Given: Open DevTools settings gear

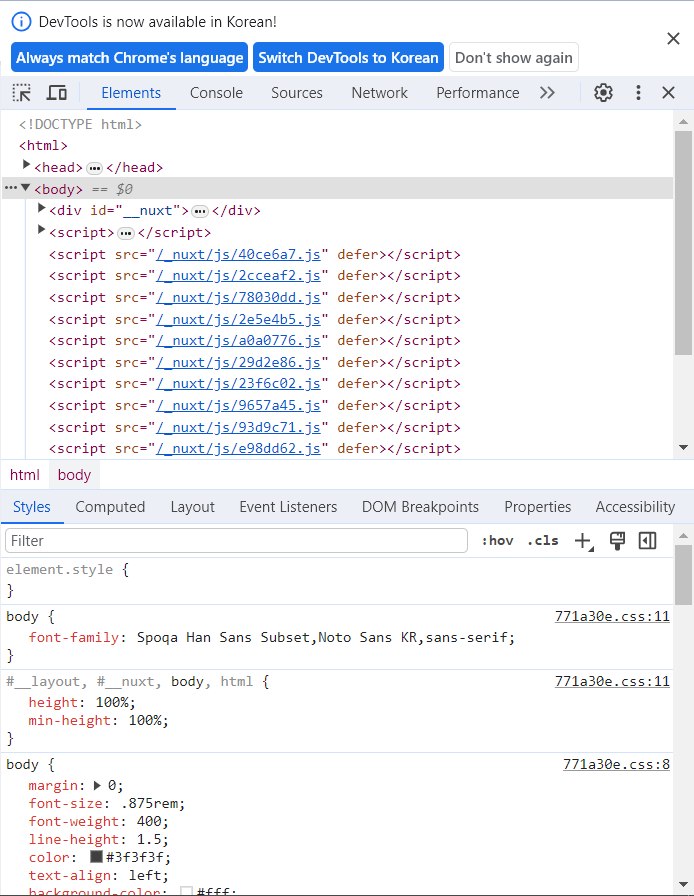Looking at the screenshot, I should tap(603, 93).
